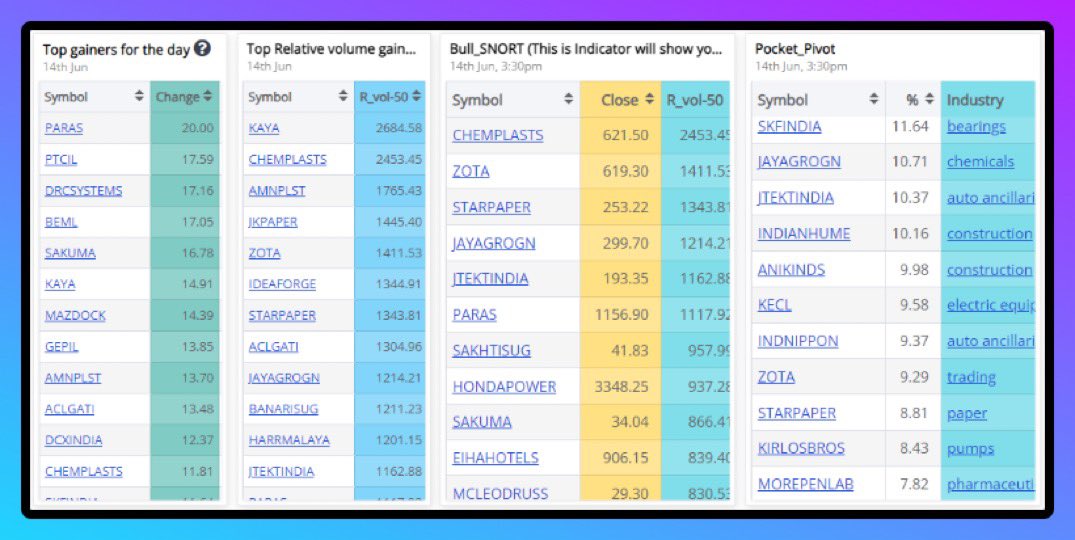
Task: Open the trading industry link
Action: click(971, 378)
